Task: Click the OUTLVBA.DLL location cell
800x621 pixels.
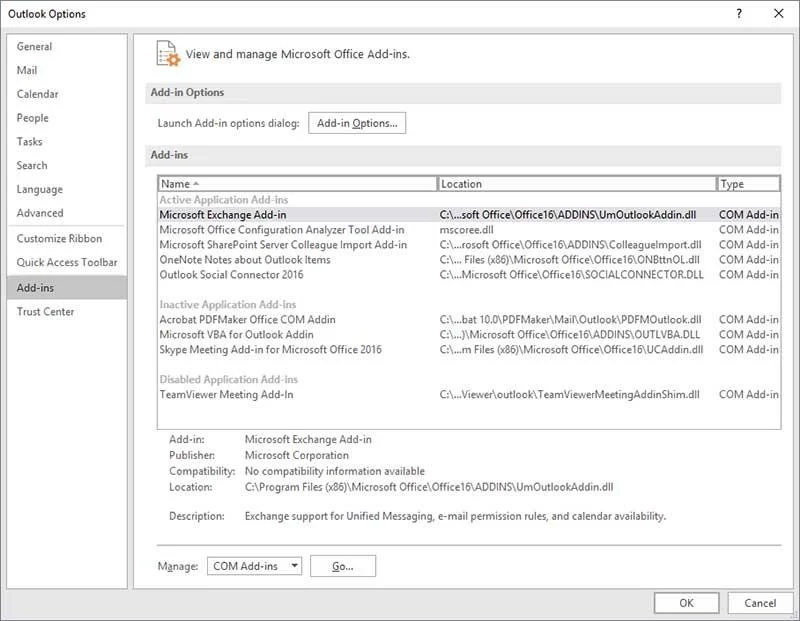Action: (x=570, y=334)
